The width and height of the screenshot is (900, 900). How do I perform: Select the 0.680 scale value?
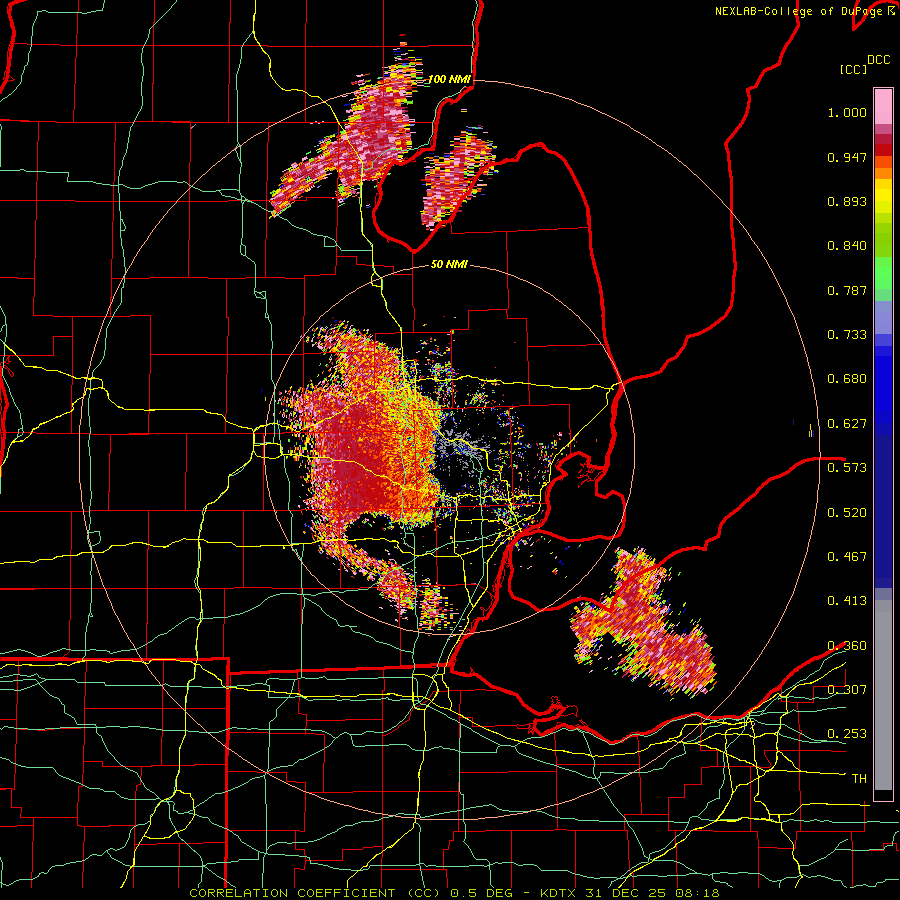(847, 379)
